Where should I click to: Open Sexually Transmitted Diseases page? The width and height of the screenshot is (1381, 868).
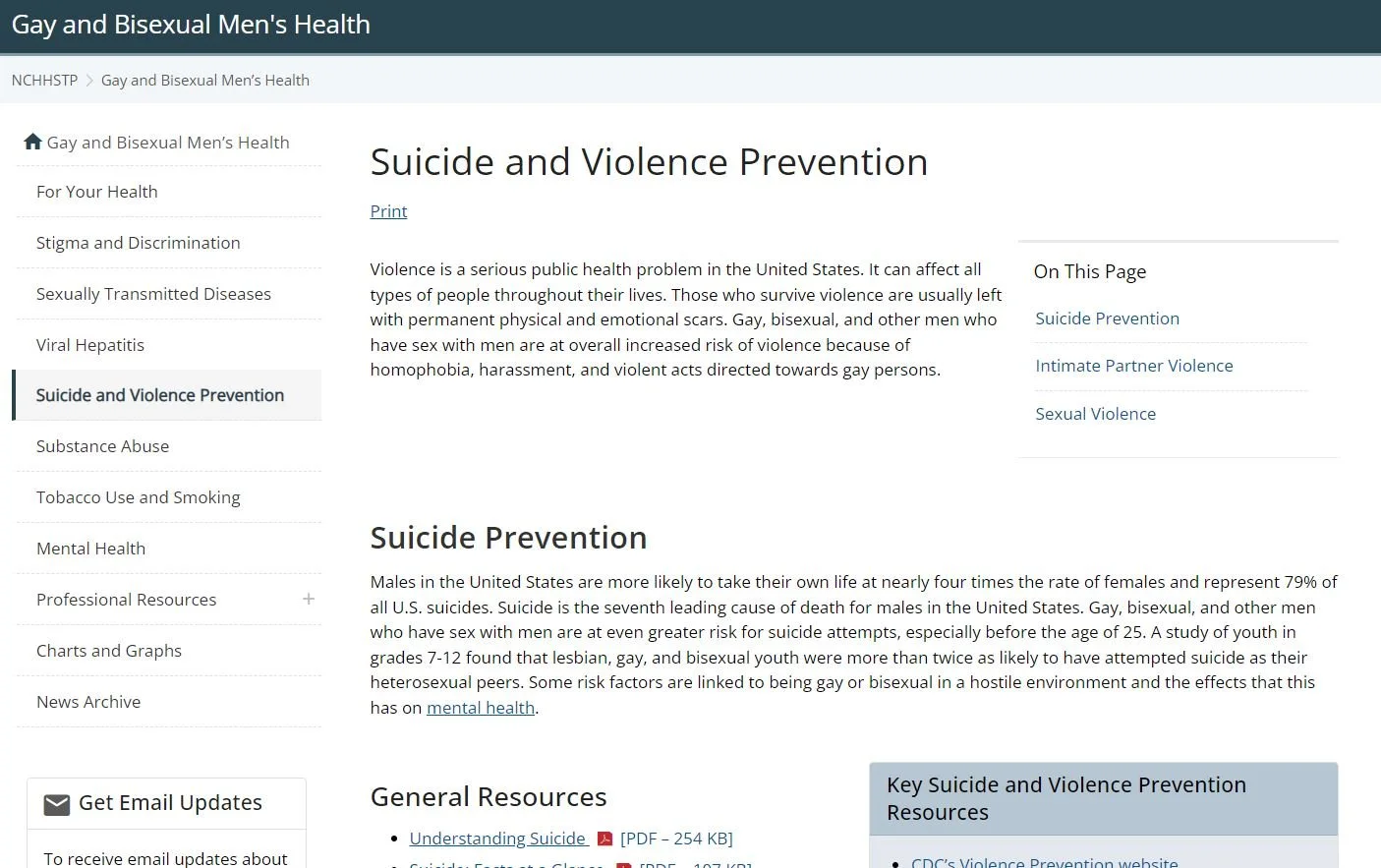click(x=153, y=294)
